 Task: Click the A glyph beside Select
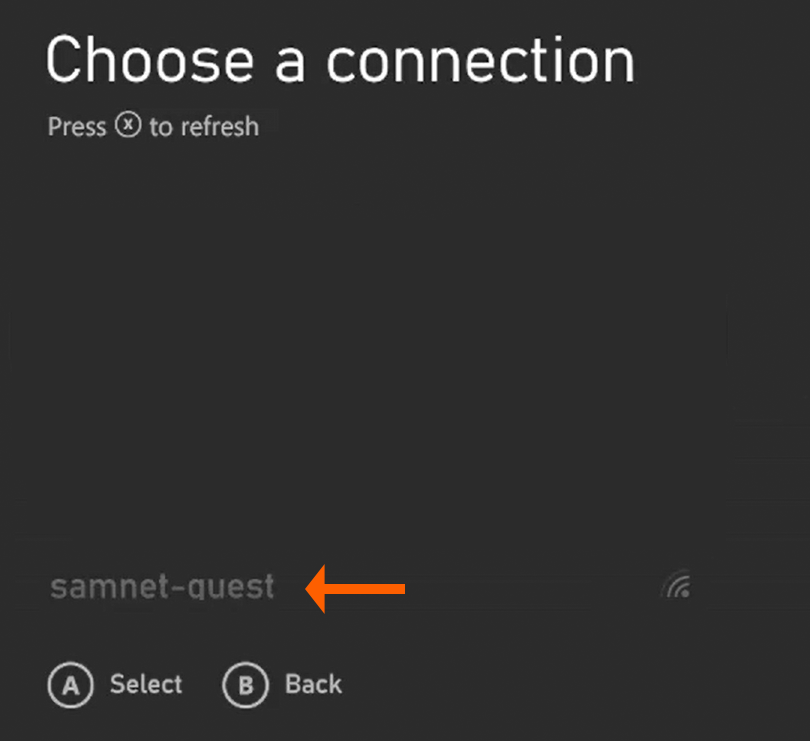70,685
